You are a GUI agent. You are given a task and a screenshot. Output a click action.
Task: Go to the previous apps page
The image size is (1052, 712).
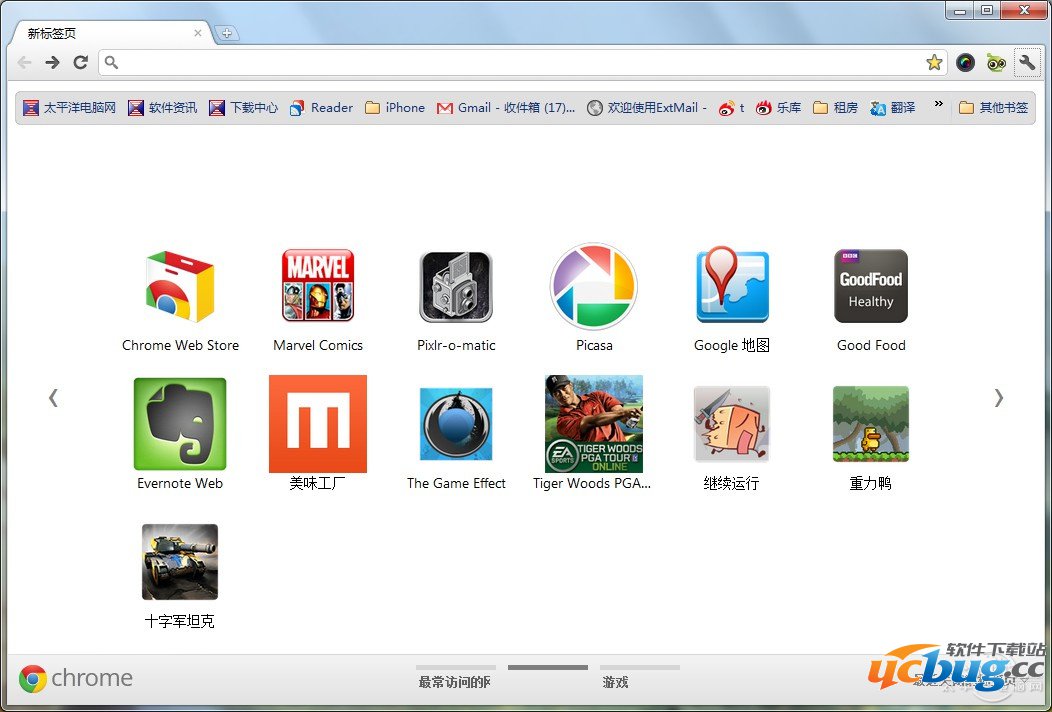pyautogui.click(x=53, y=398)
